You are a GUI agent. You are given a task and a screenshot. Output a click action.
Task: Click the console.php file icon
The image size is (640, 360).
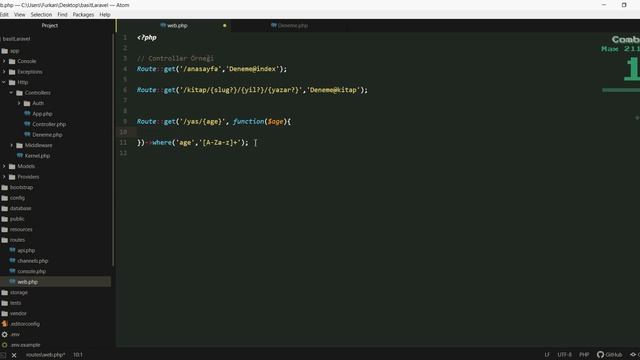pyautogui.click(x=12, y=271)
